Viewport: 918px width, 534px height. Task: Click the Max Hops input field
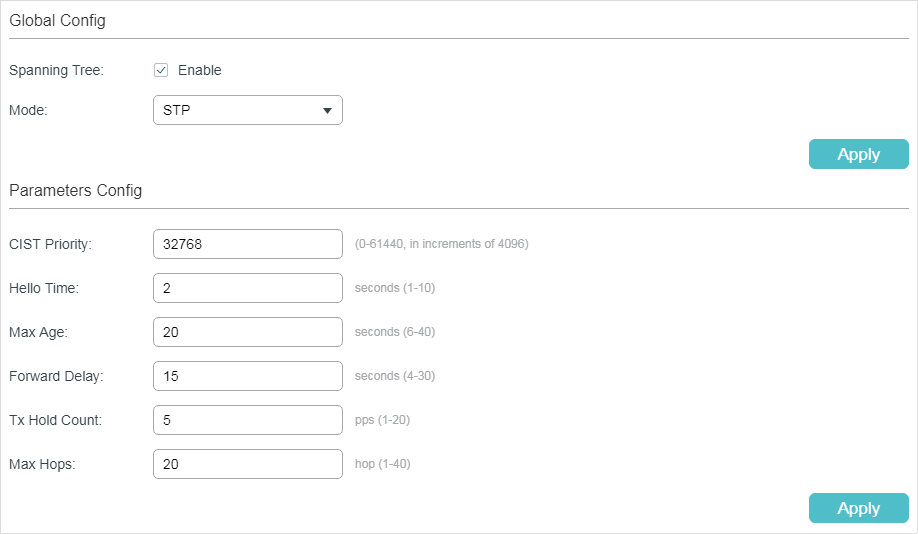point(248,464)
